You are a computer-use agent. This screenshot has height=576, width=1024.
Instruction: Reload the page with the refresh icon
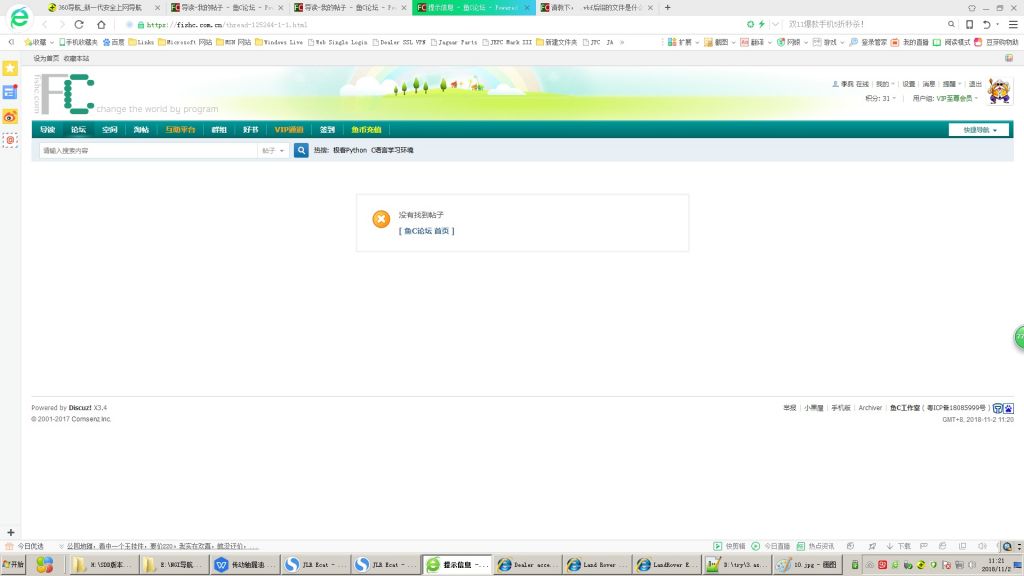coord(79,24)
